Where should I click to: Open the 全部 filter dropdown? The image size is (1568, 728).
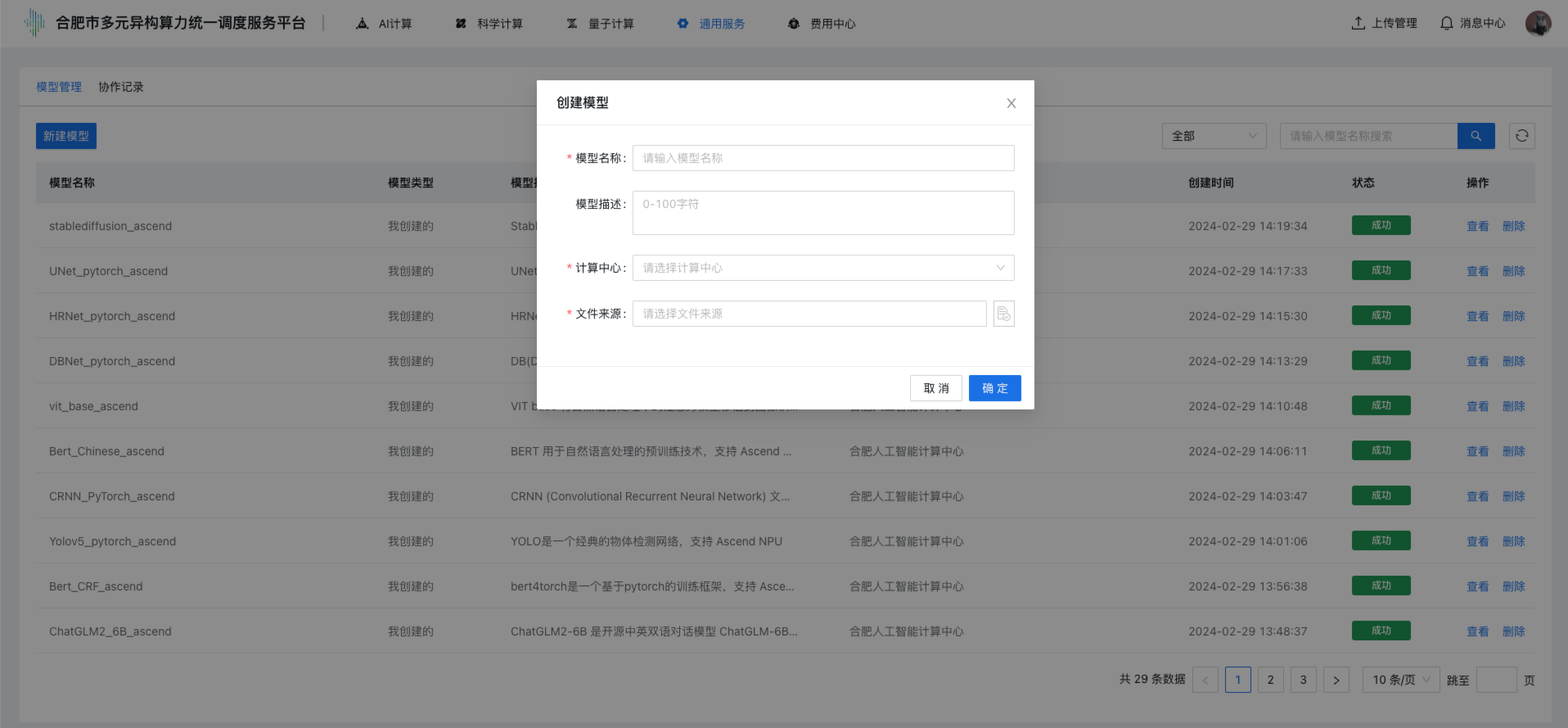pos(1213,136)
